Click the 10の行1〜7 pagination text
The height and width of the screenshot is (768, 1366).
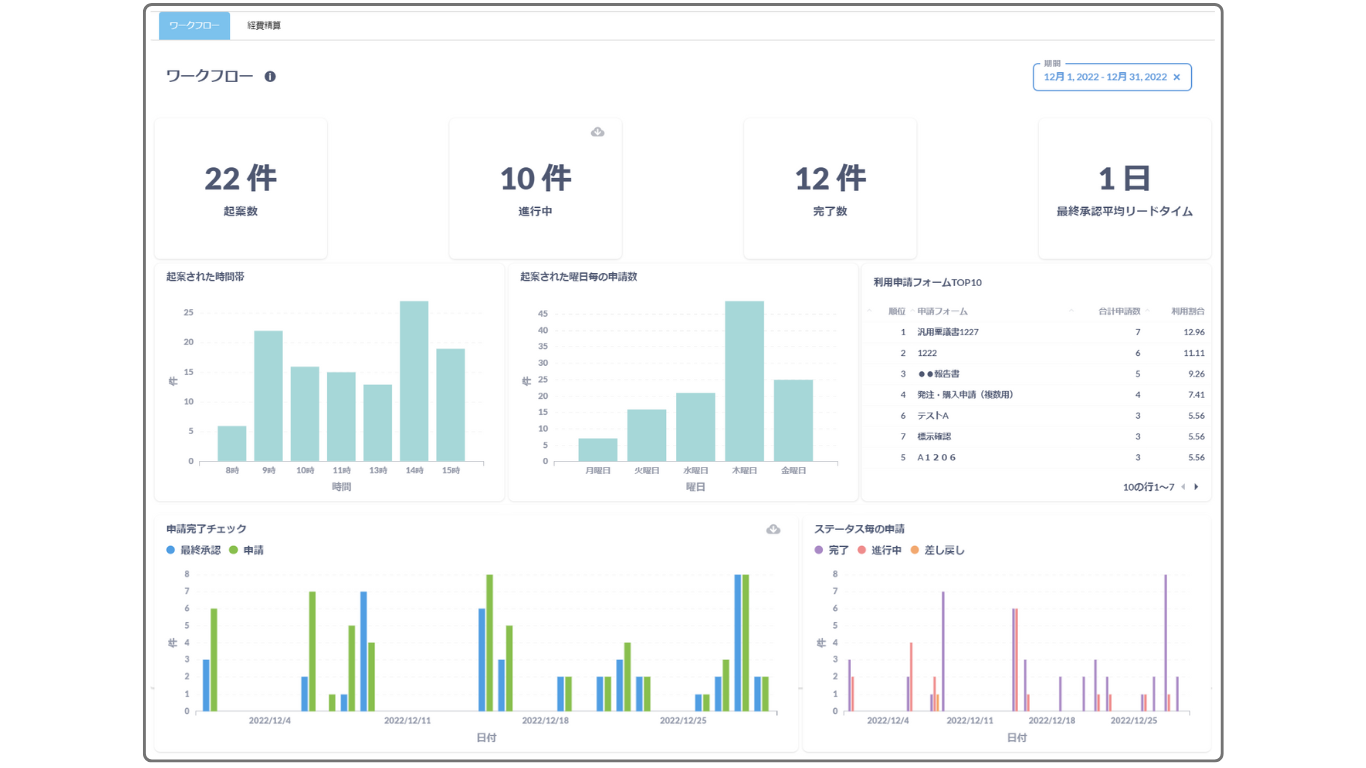point(1147,487)
